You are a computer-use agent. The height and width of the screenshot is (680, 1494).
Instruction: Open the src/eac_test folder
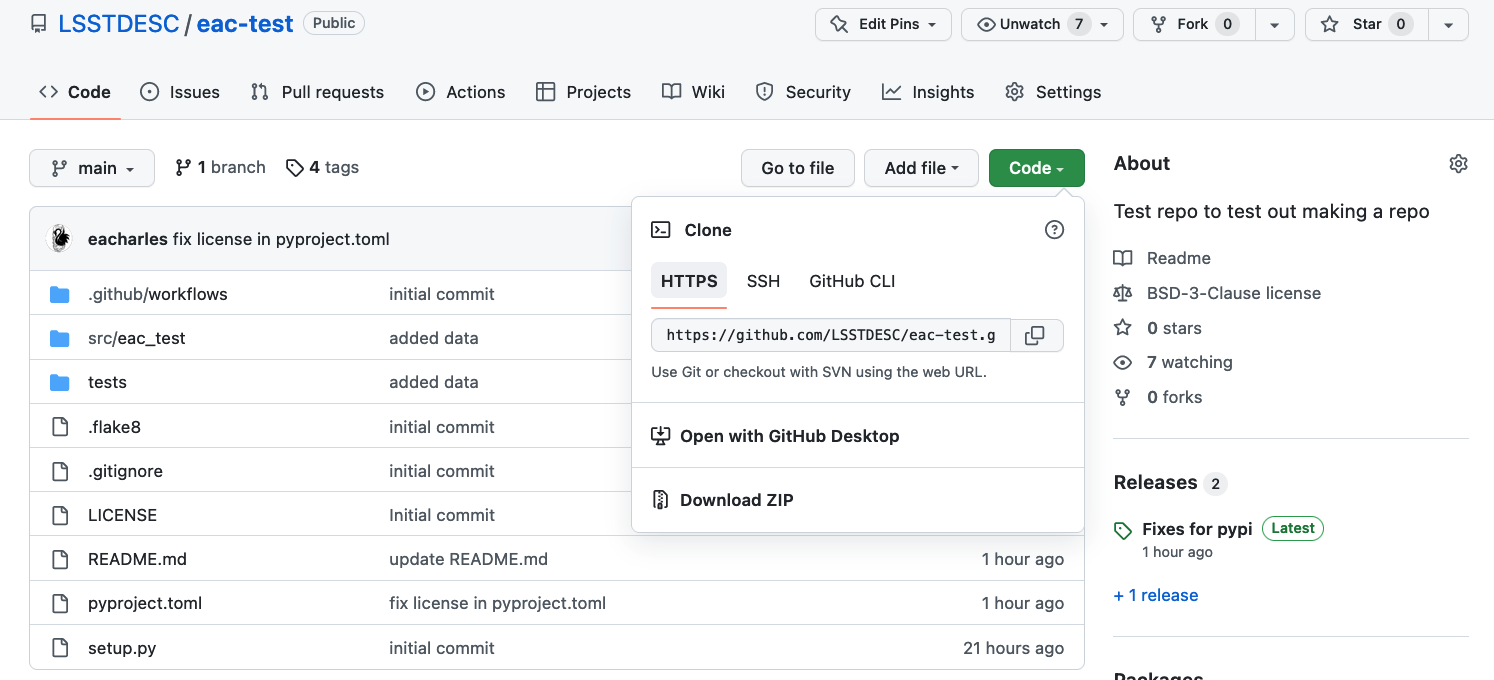pos(137,338)
